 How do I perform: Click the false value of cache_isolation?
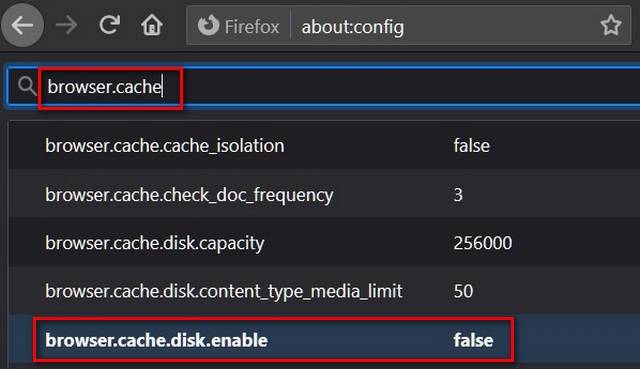[x=471, y=146]
